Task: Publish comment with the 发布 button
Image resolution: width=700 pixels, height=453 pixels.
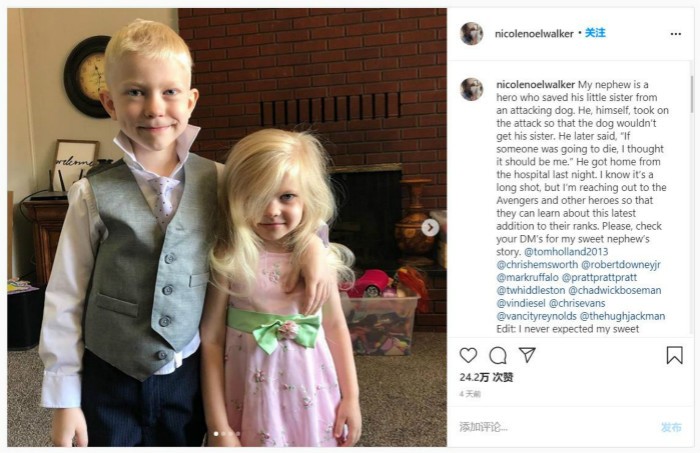Action: coord(671,427)
